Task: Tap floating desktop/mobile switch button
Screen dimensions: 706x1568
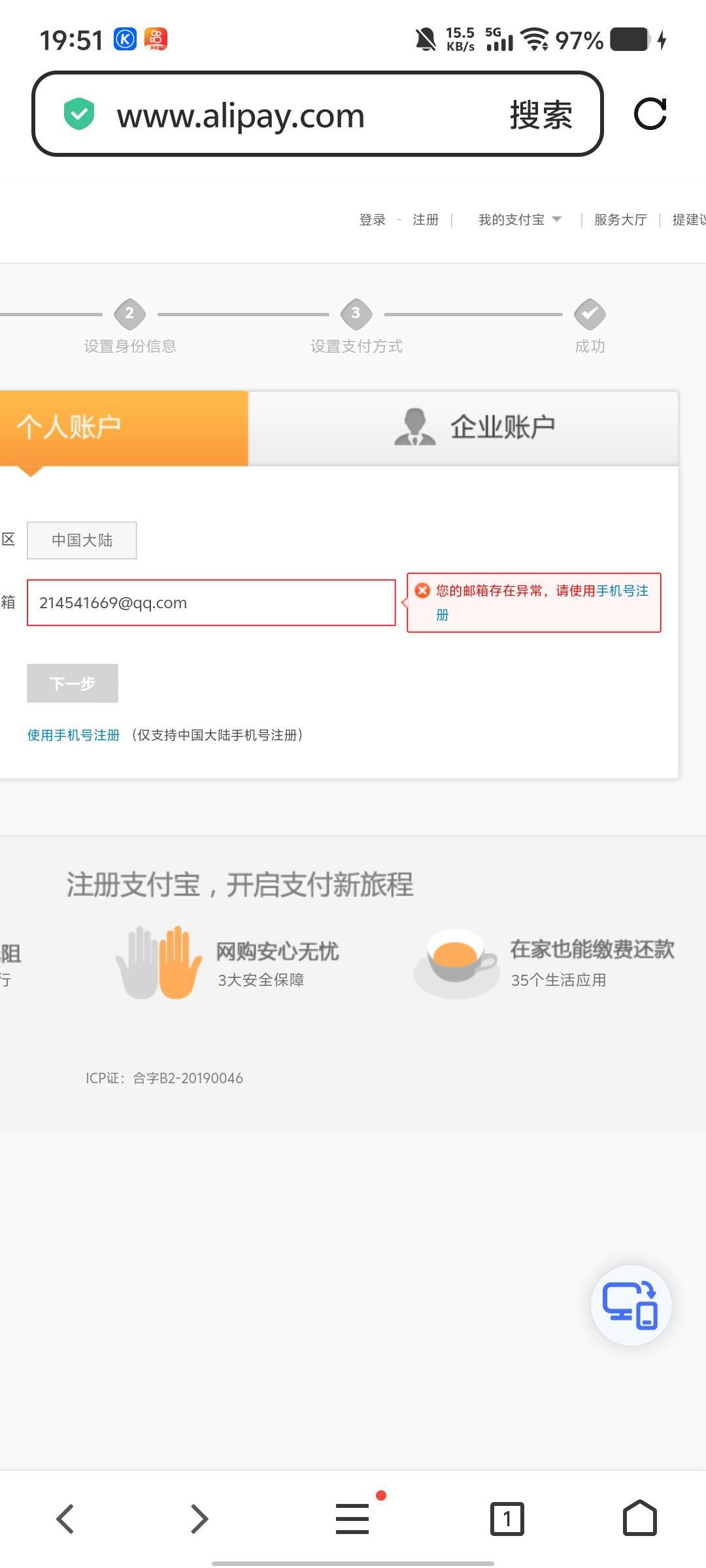Action: (x=631, y=1305)
